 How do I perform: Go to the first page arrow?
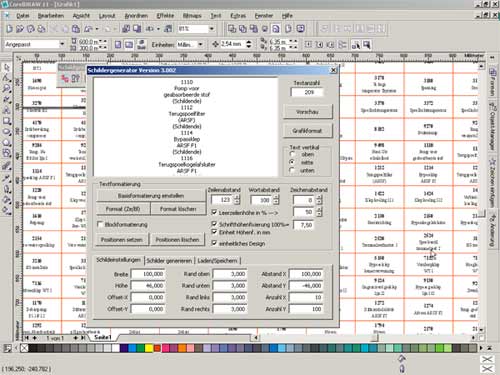pos(27,338)
